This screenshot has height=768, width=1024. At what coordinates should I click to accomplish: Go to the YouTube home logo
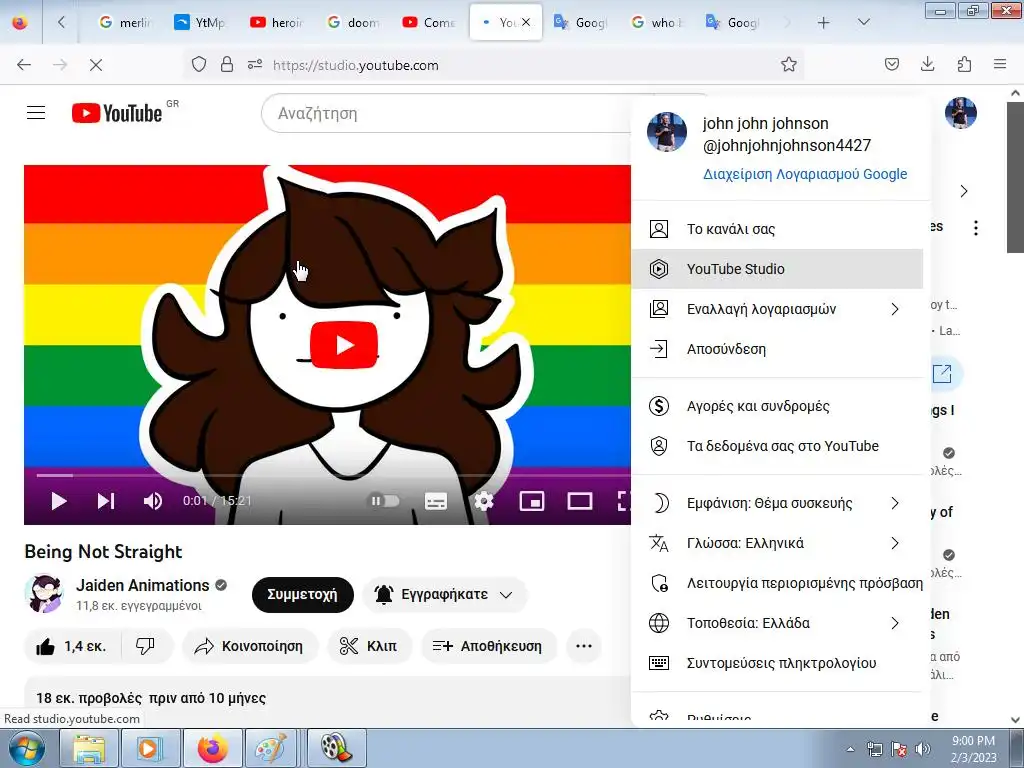(117, 113)
